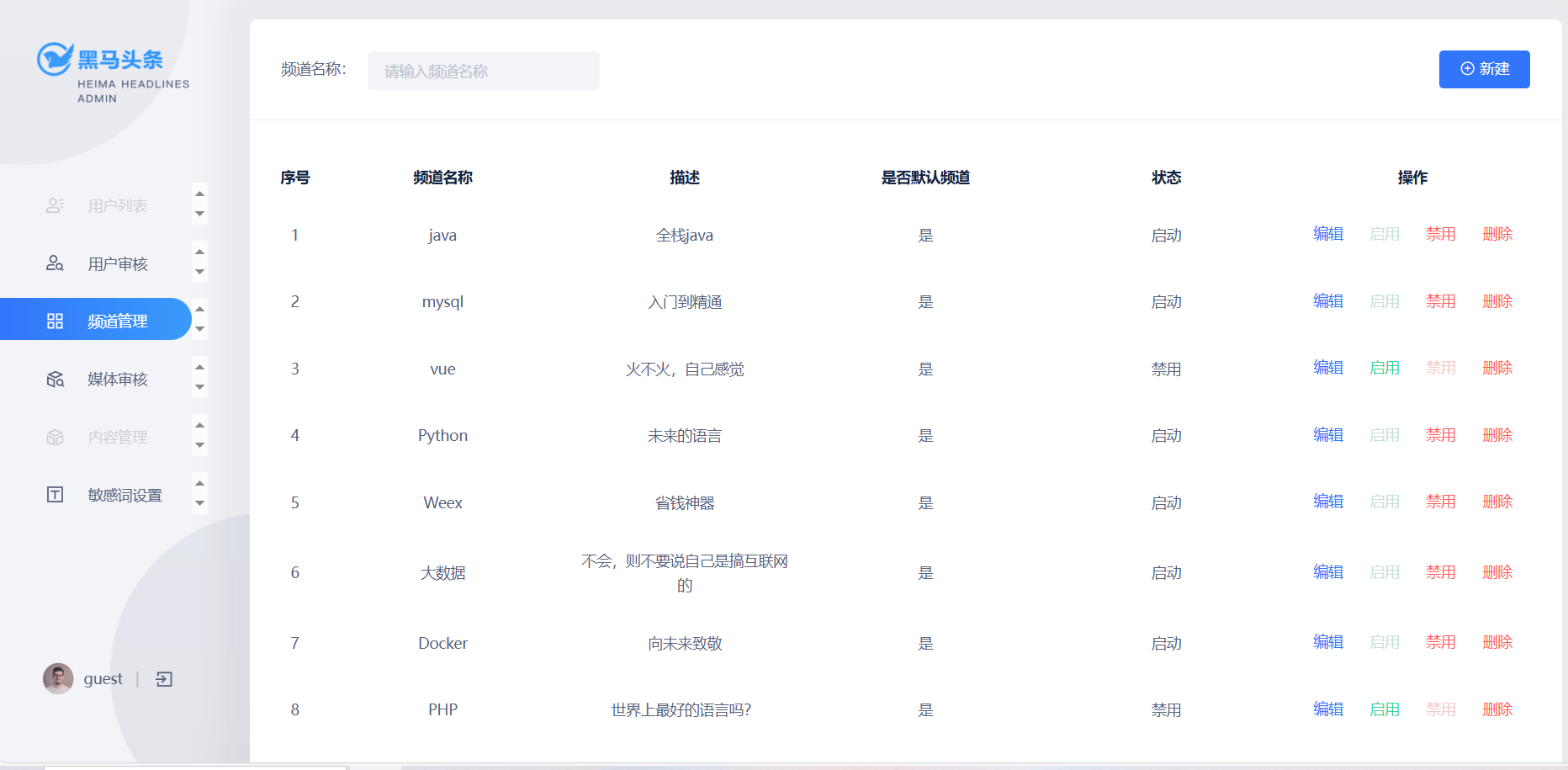Click the 禁用 status of vue row
Image resolution: width=1568 pixels, height=770 pixels.
click(1166, 369)
